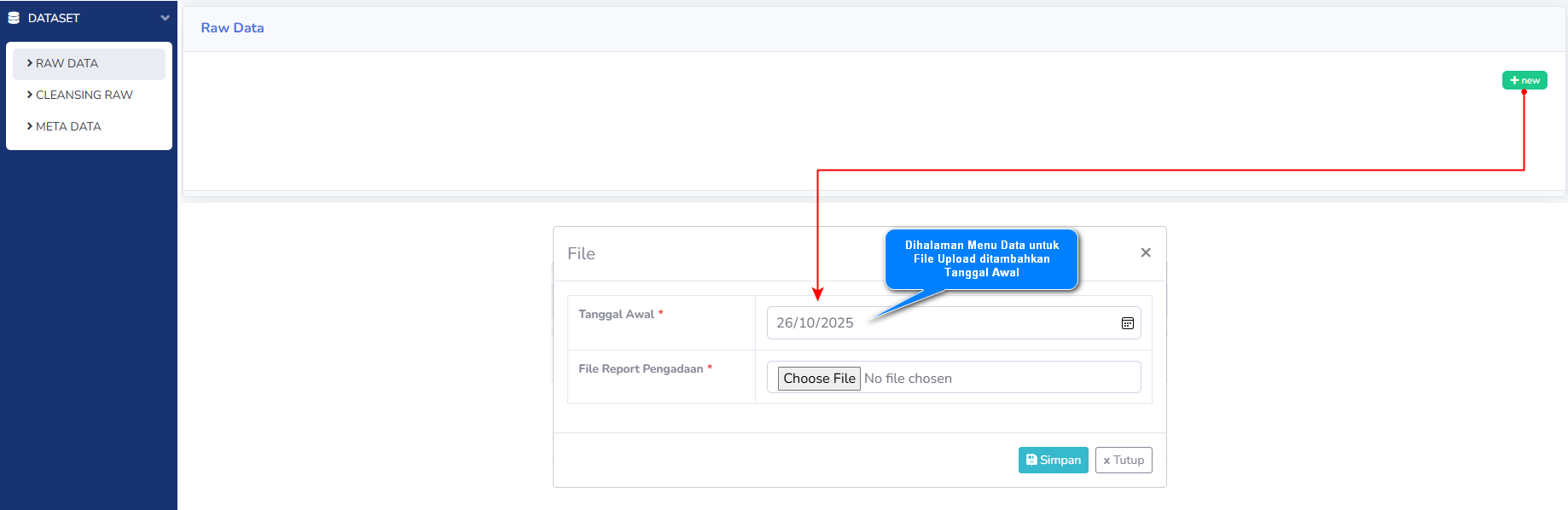1568x510 pixels.
Task: Select META DATA in the sidebar
Action: (68, 126)
